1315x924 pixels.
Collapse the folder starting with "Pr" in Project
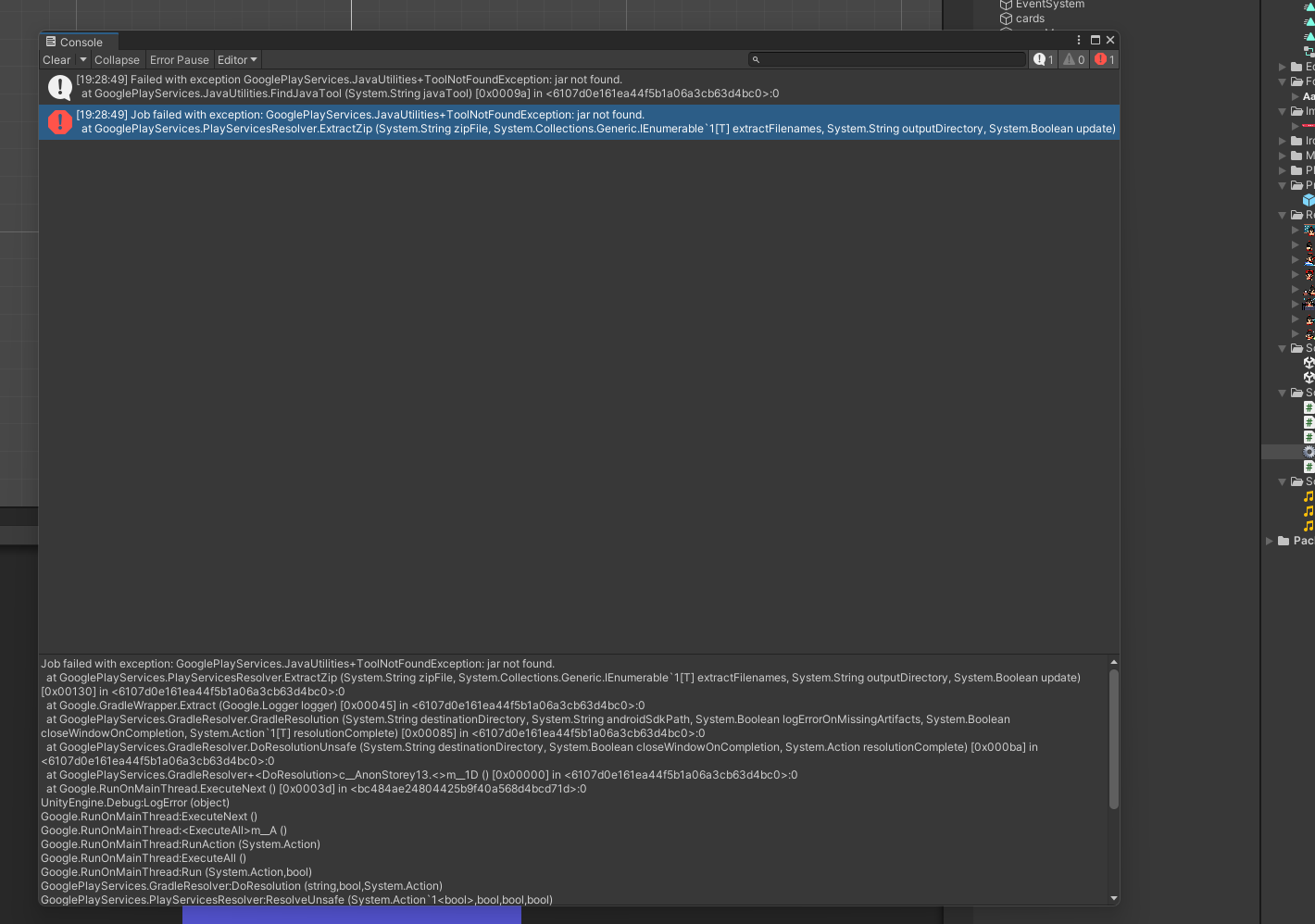(1283, 185)
